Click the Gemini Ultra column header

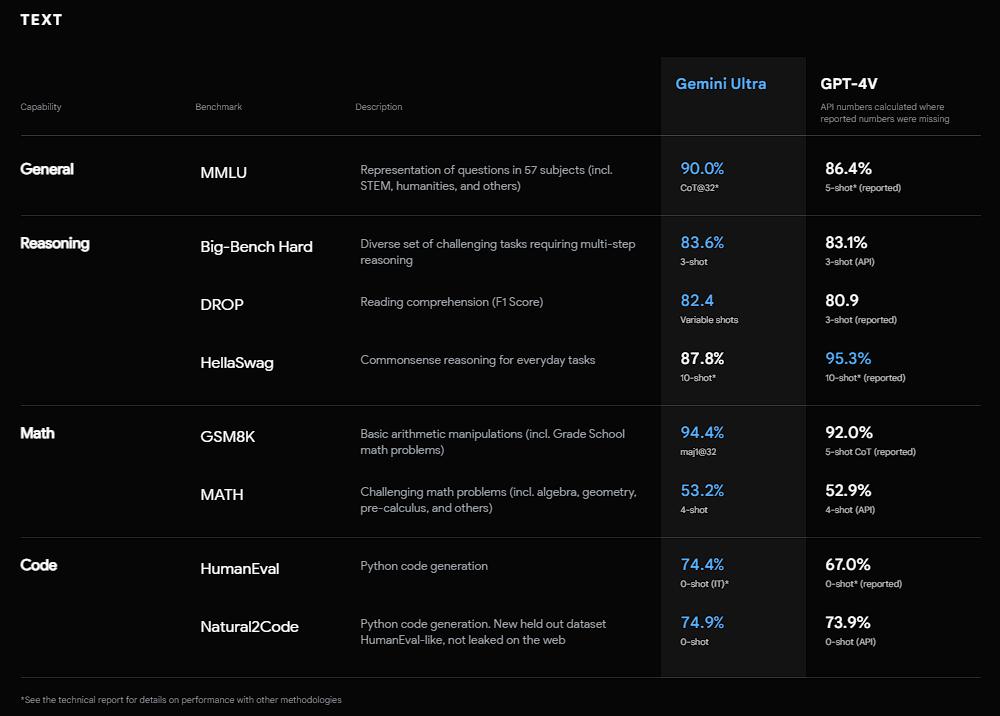coord(721,84)
